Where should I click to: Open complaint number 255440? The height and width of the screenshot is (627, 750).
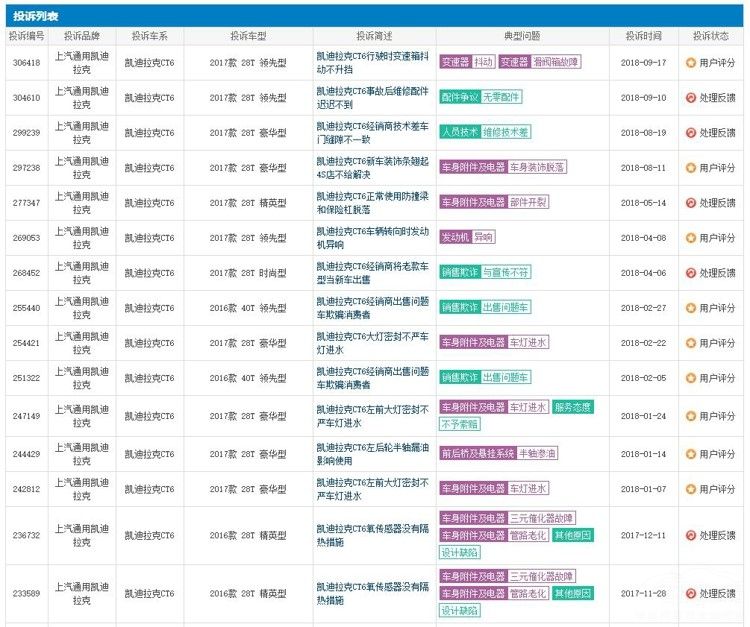27,307
